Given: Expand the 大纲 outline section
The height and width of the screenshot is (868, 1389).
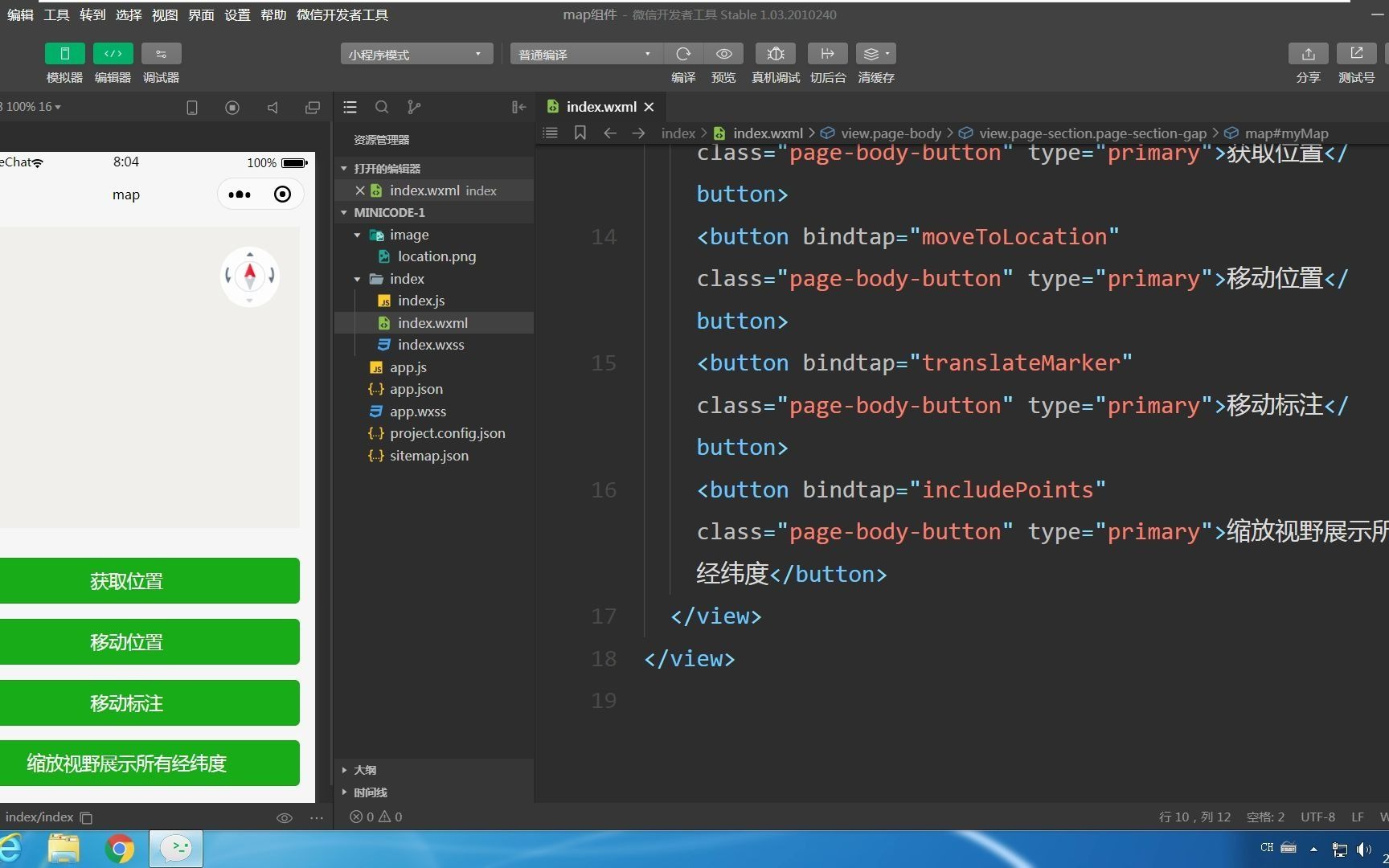Looking at the screenshot, I should point(434,770).
